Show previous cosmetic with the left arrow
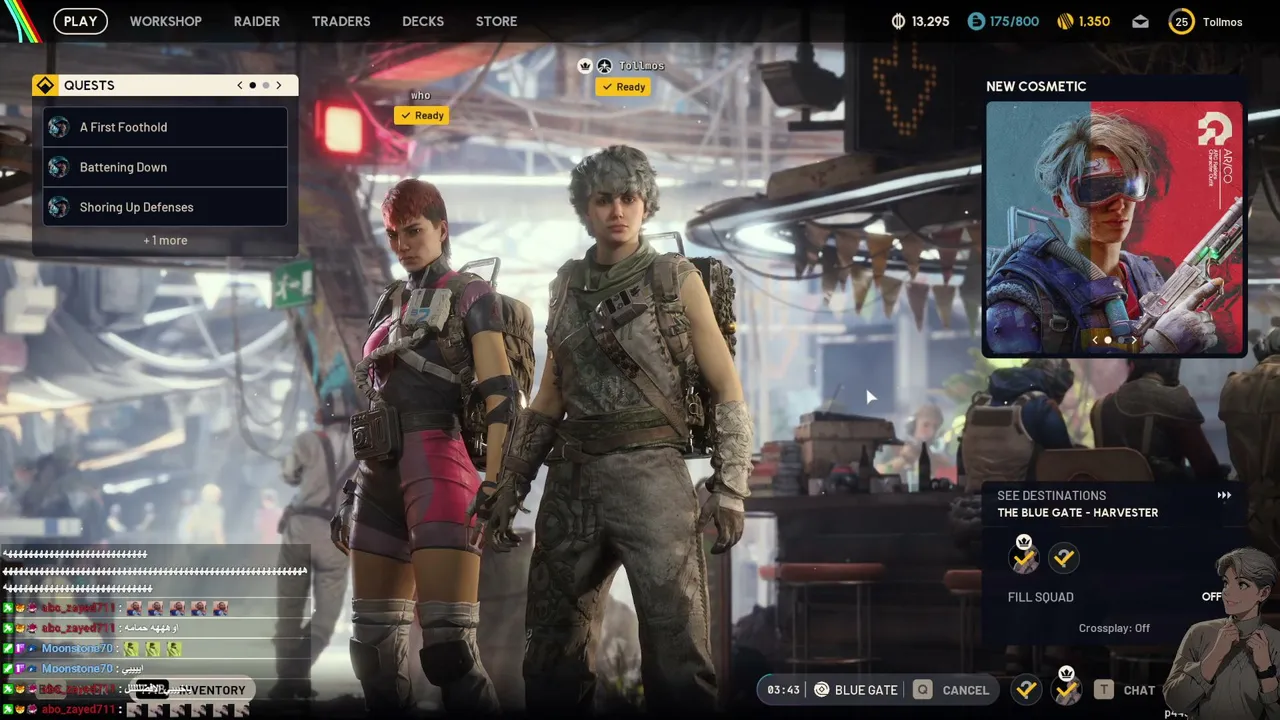Screen dimensions: 1280x720 click(x=1095, y=340)
